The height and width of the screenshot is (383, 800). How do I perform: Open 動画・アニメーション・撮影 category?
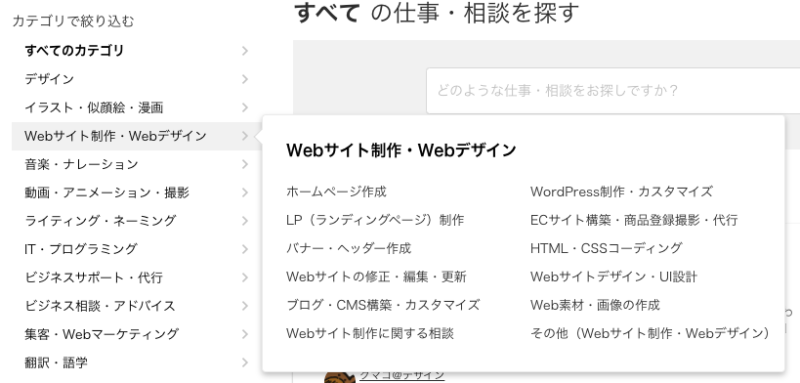(x=107, y=193)
